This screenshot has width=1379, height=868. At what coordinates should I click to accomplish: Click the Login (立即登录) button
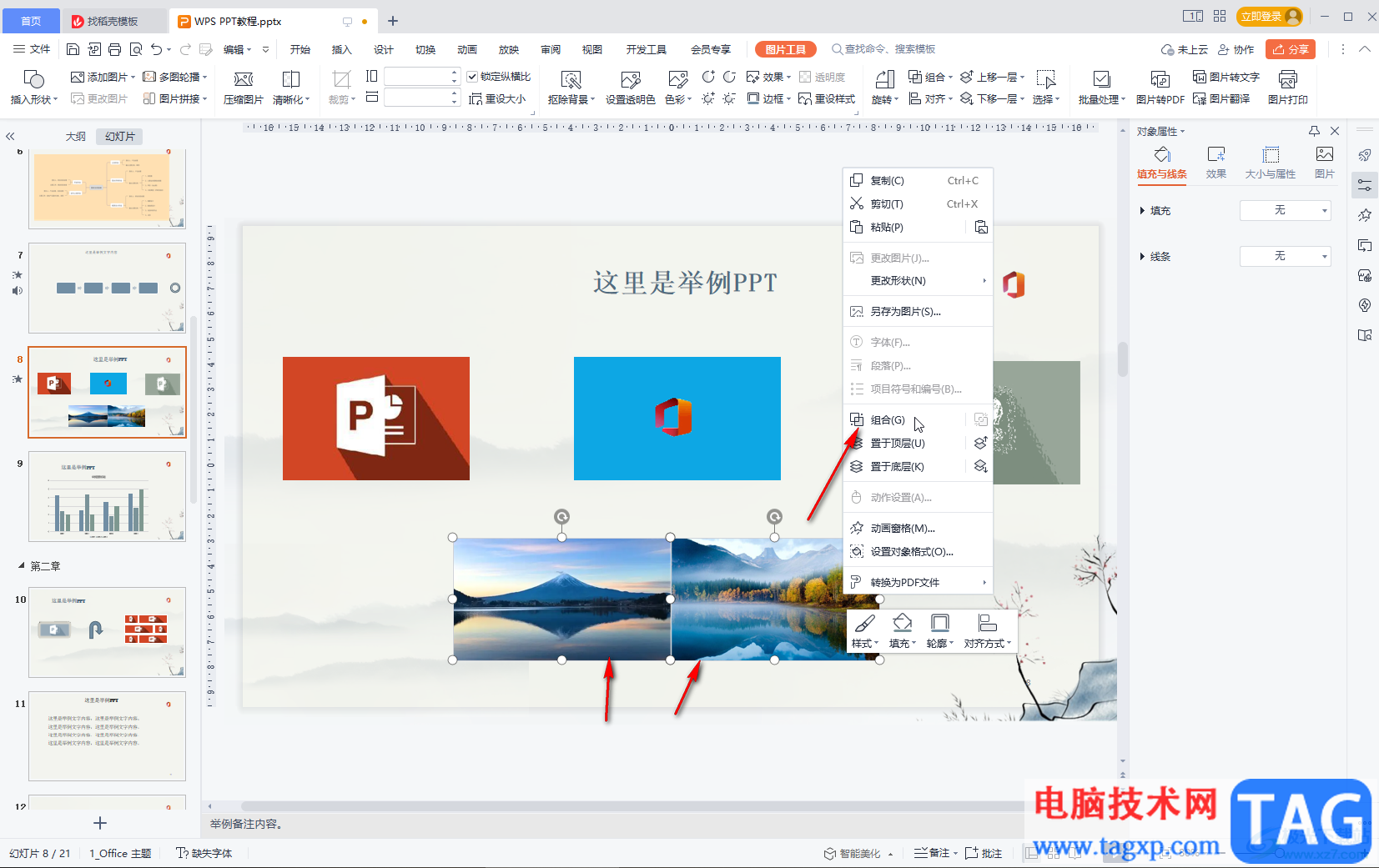1270,16
